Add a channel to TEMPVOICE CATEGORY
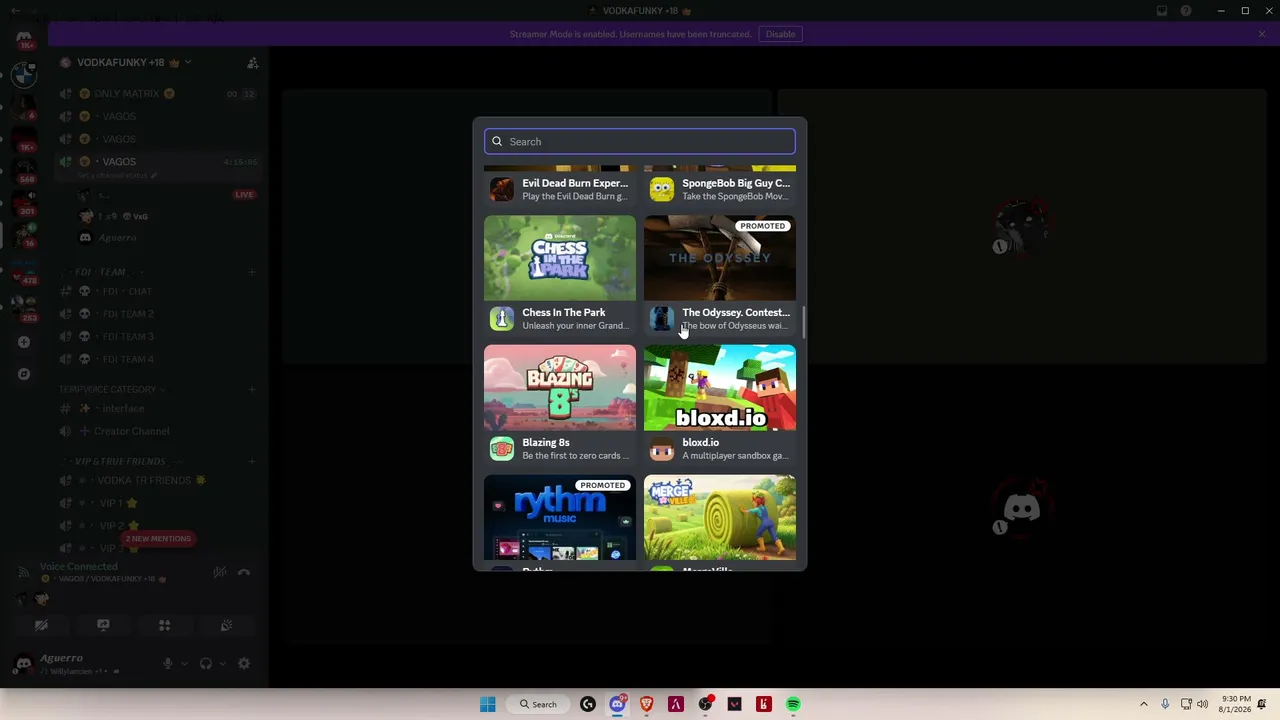The image size is (1280, 720). tap(252, 389)
